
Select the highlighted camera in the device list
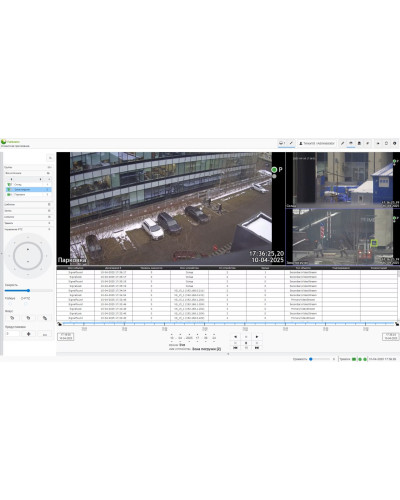[x=29, y=189]
